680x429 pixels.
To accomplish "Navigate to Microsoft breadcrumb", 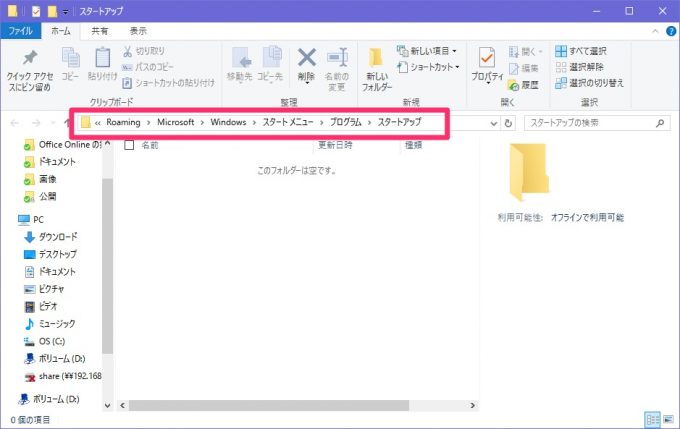I will [x=176, y=122].
